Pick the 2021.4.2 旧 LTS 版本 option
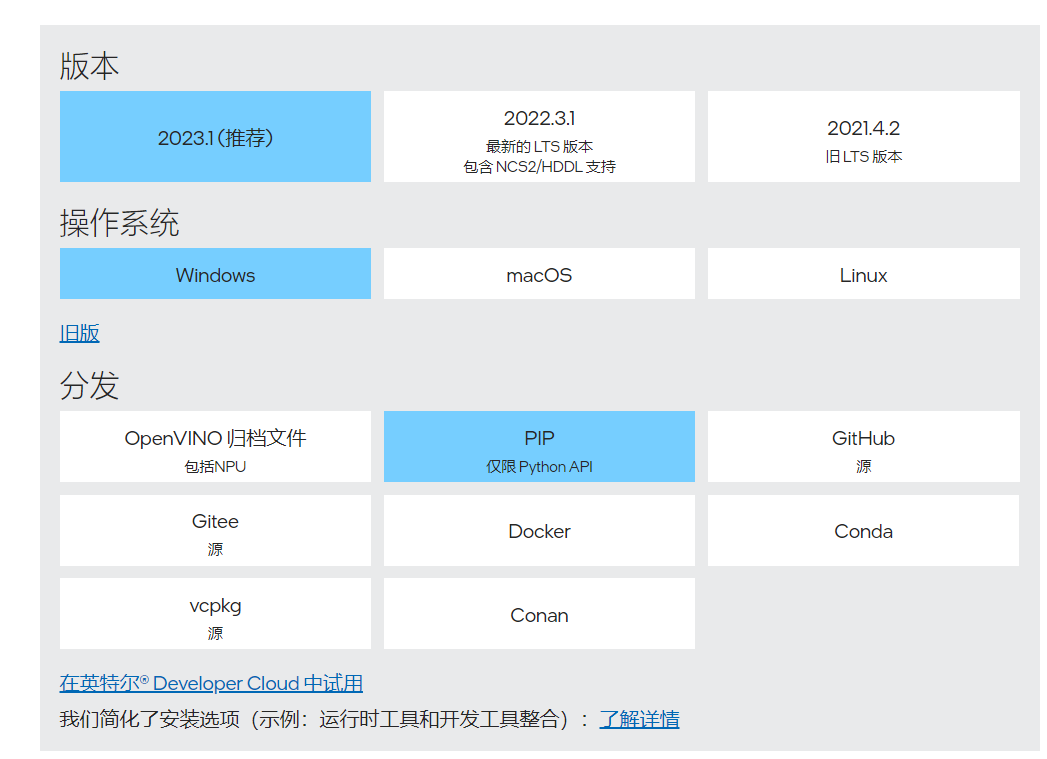1047x759 pixels. [863, 136]
